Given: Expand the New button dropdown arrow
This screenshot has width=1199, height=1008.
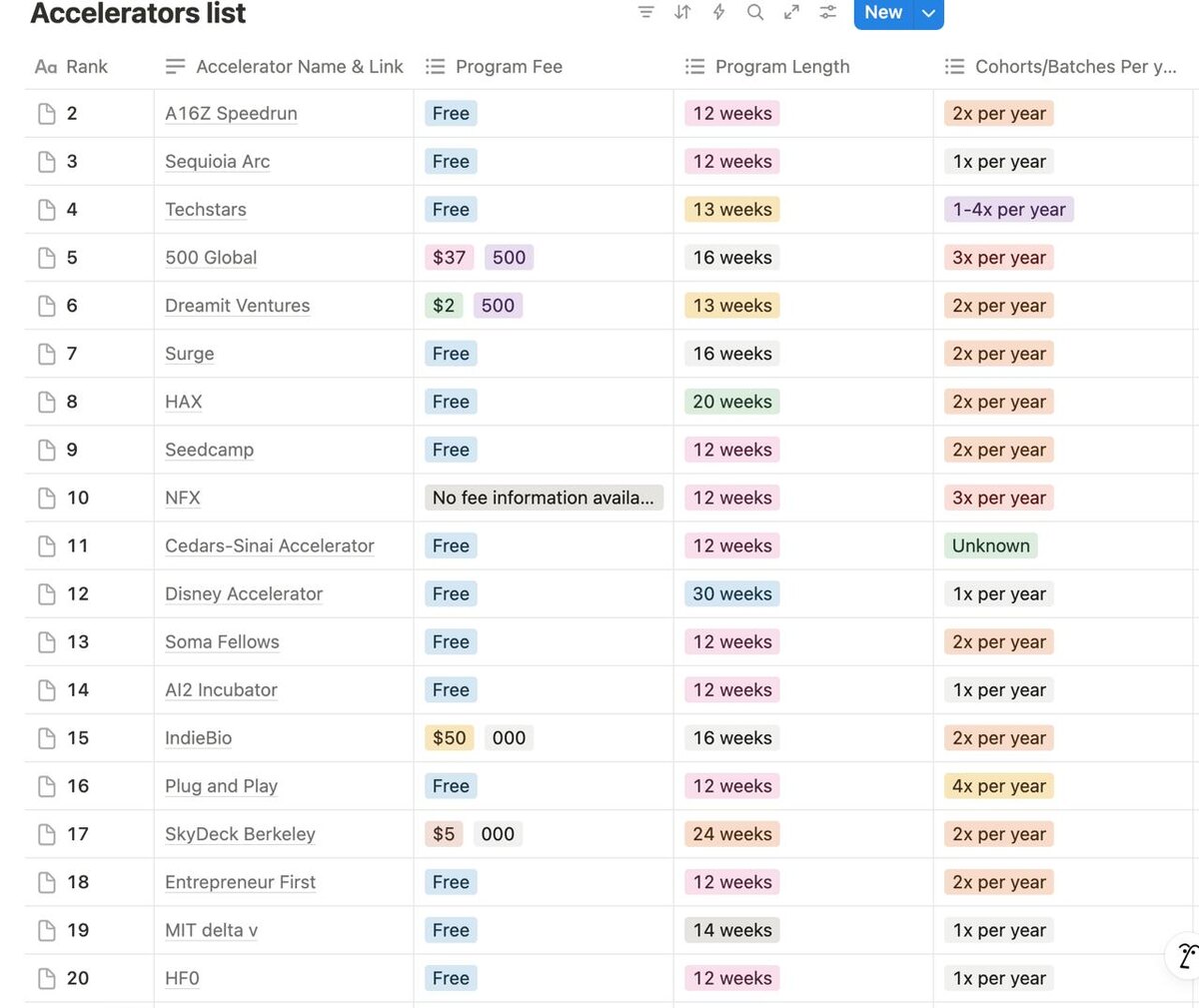Looking at the screenshot, I should click(x=928, y=13).
